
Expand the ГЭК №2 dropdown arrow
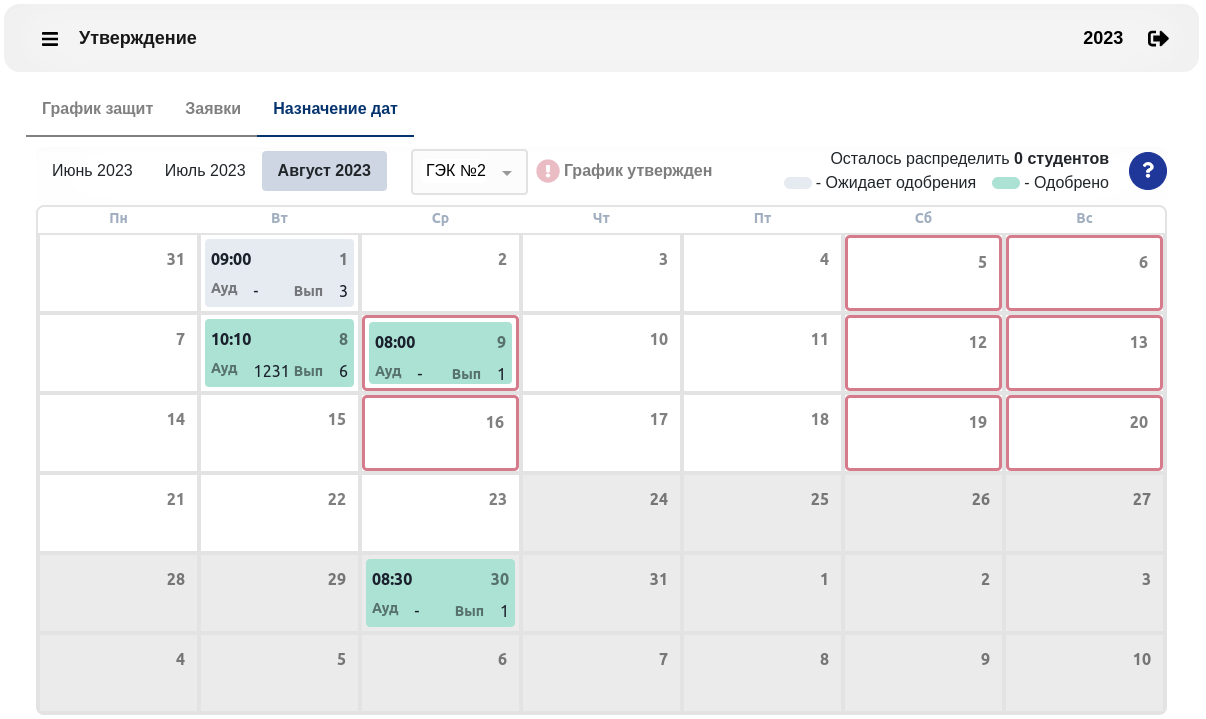coord(507,173)
